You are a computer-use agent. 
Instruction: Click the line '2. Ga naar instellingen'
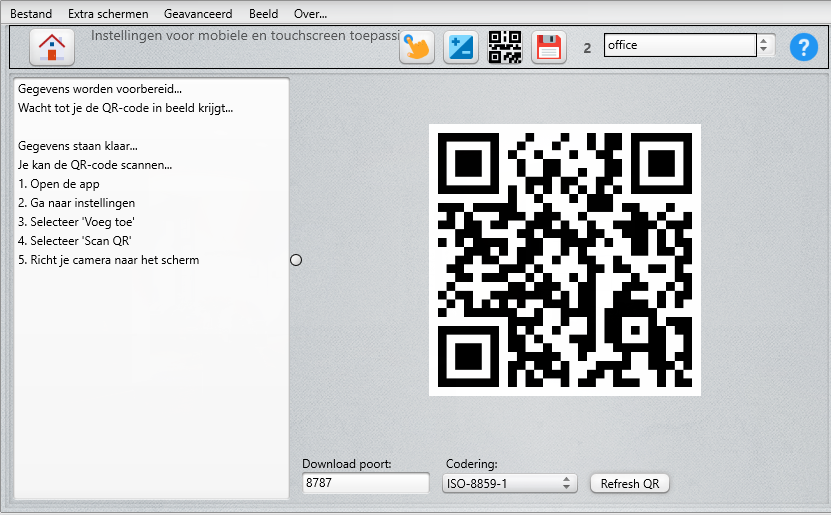coord(76,203)
